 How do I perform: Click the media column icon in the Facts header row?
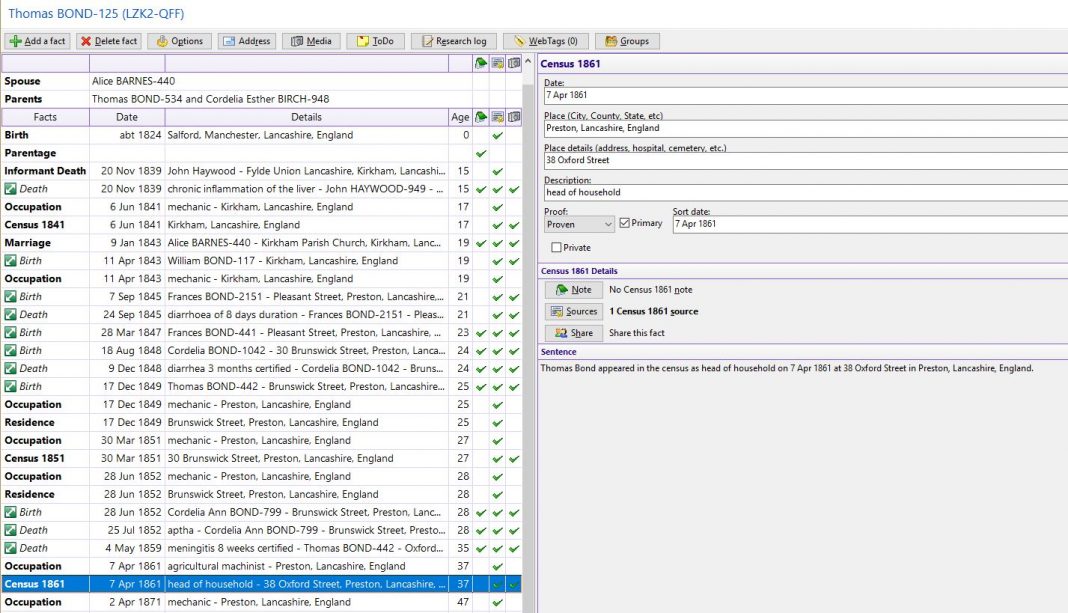coord(514,117)
